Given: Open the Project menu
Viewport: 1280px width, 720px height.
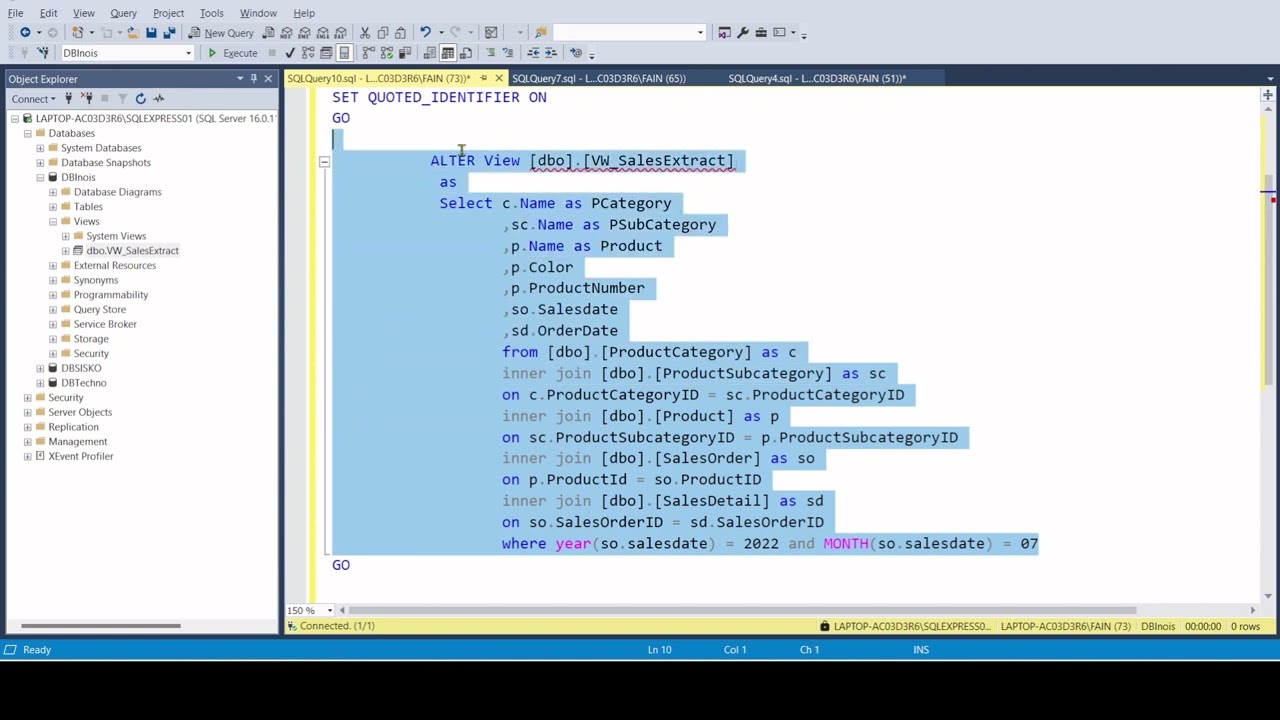Looking at the screenshot, I should [x=168, y=13].
